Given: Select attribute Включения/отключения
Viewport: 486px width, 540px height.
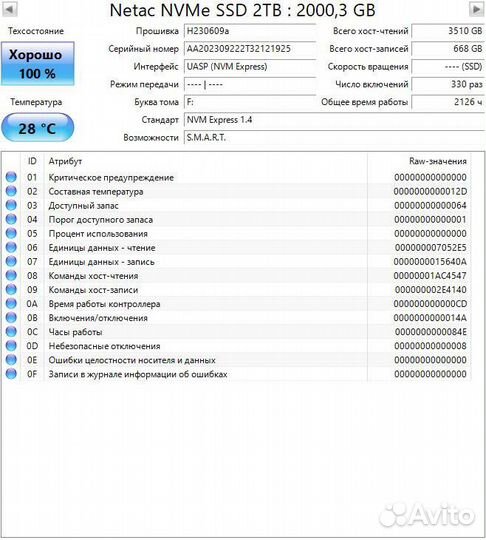Looking at the screenshot, I should tap(98, 318).
